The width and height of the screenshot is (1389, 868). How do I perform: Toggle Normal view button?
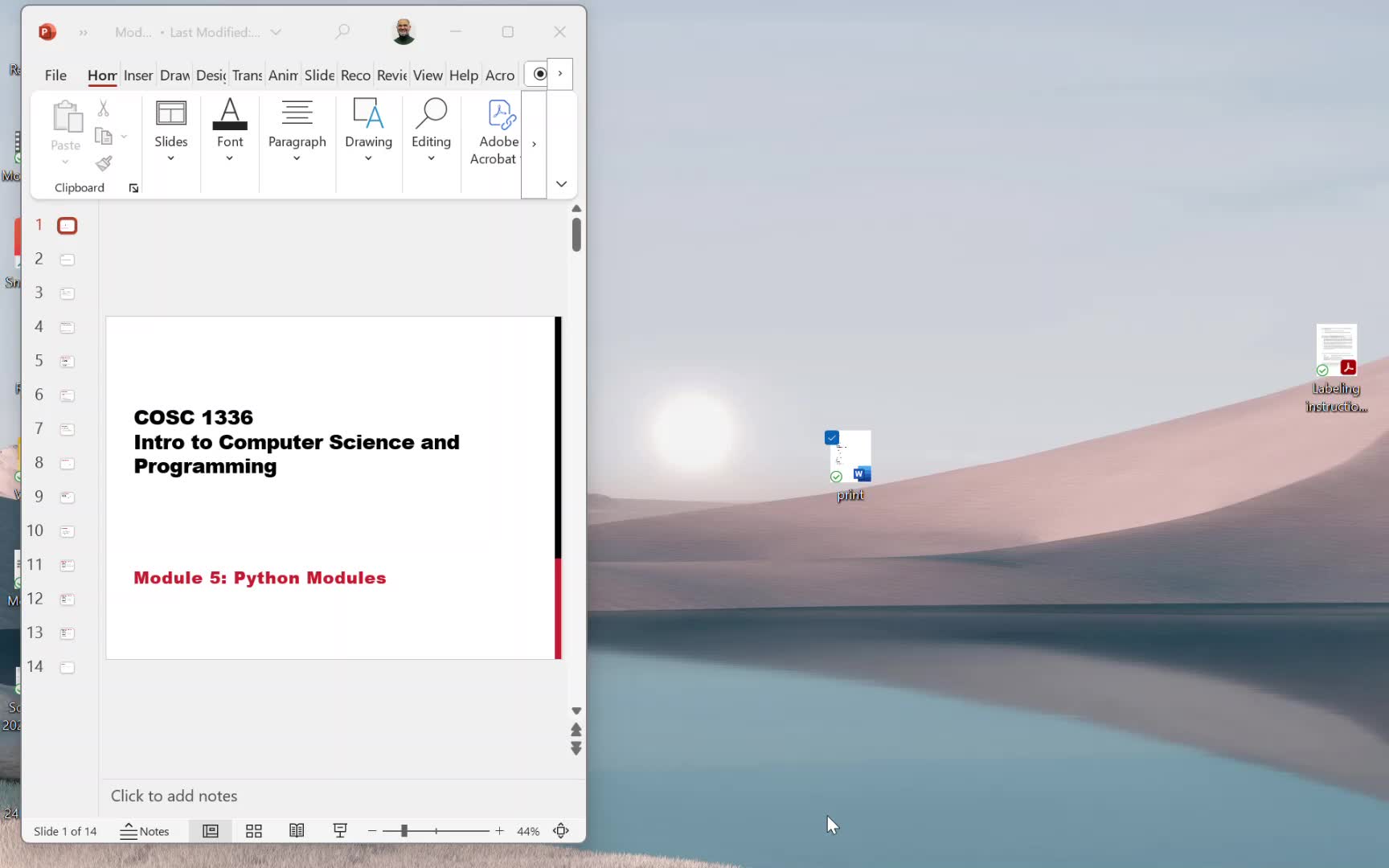coord(211,831)
